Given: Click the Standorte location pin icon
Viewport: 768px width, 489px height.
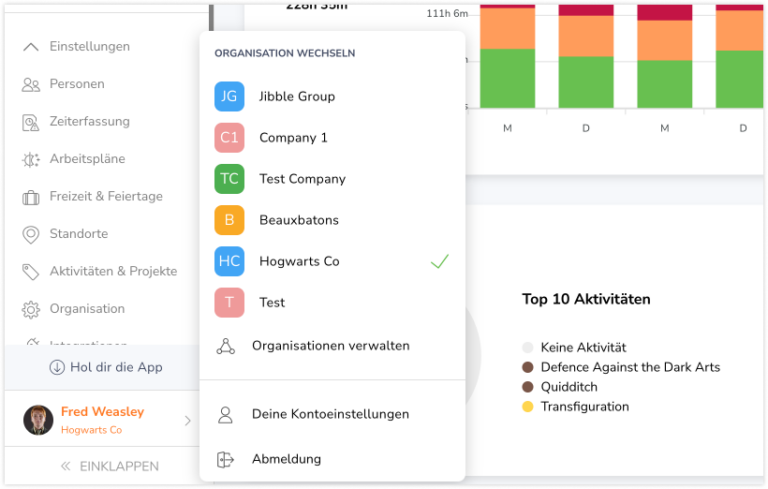Looking at the screenshot, I should (x=31, y=234).
